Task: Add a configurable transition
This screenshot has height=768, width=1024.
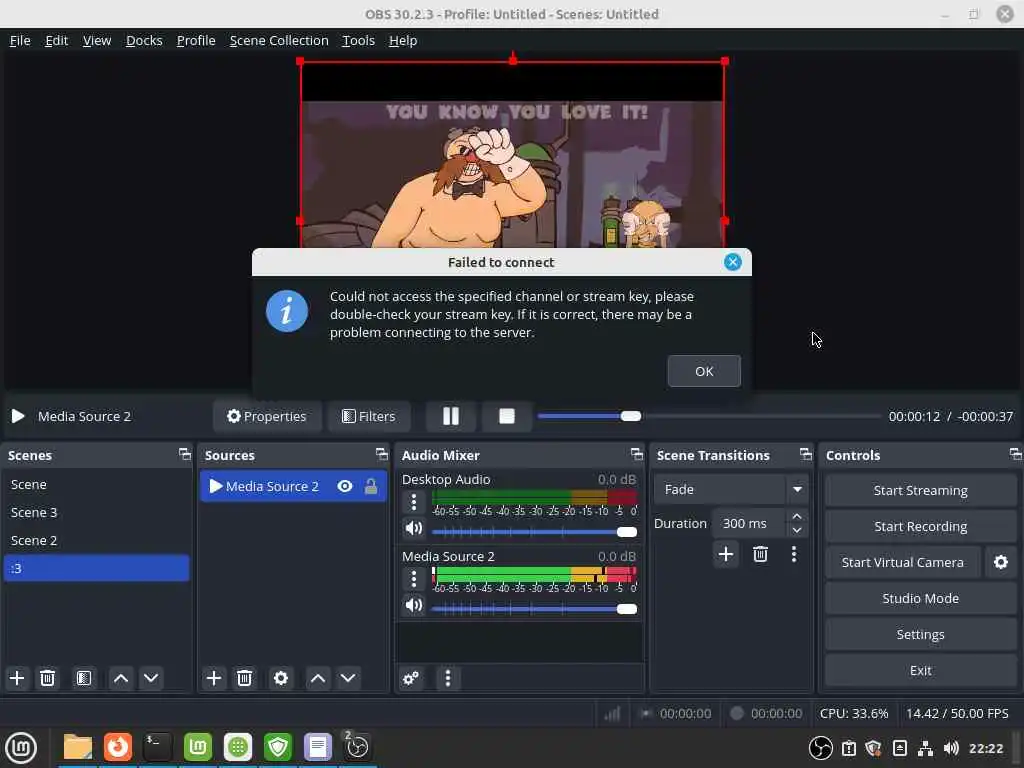Action: [x=726, y=554]
